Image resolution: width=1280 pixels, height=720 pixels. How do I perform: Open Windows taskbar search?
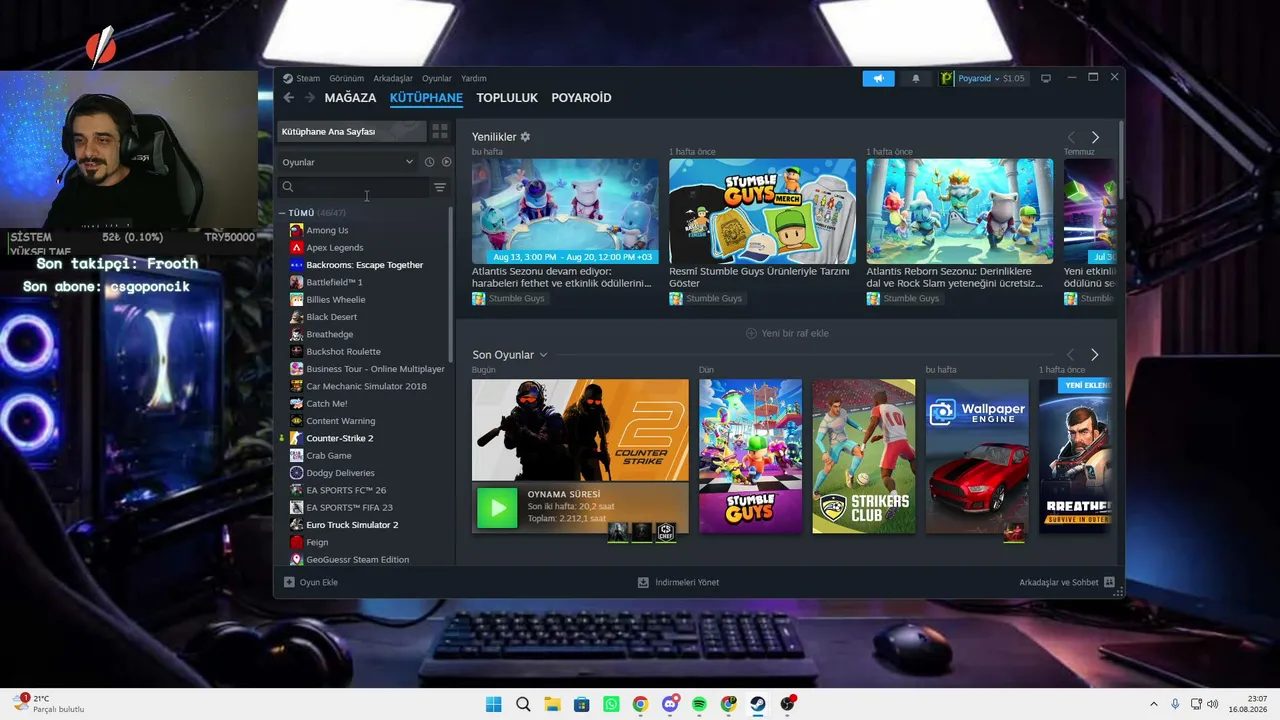[523, 704]
